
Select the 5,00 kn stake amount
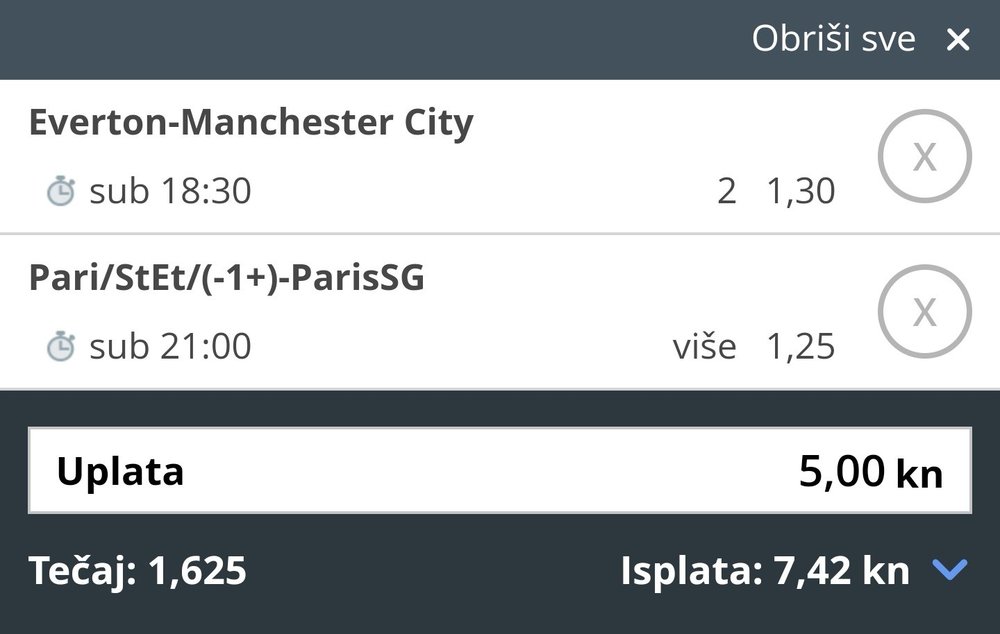coord(870,472)
